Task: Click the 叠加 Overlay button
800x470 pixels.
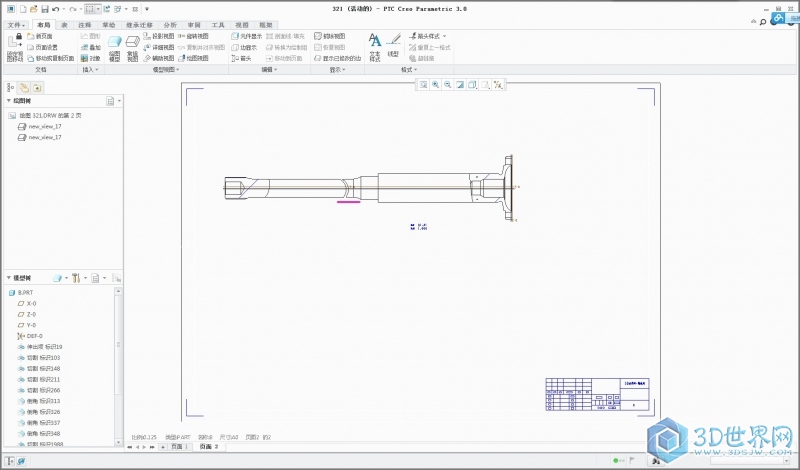Action: [91, 47]
